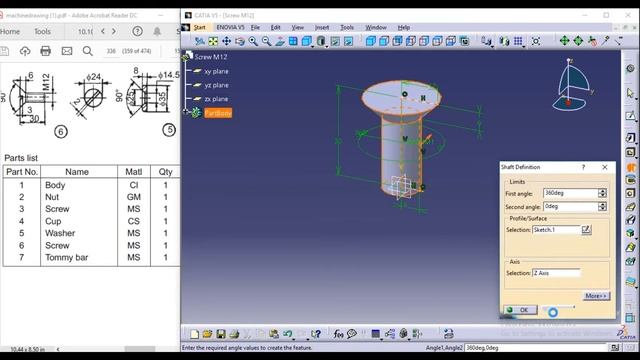Switch to Home tab in Acrobat Reader
Screen dimensions: 640x360
coord(10,31)
